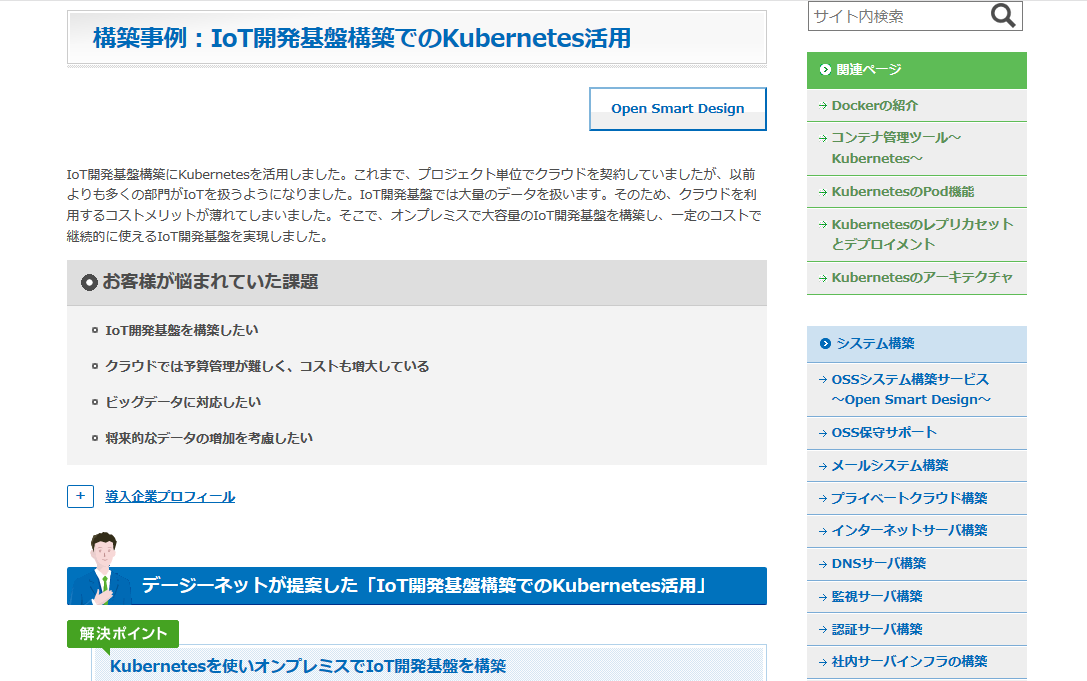This screenshot has width=1087, height=681.
Task: Go to プライベートクラウド構築 page
Action: (x=909, y=498)
